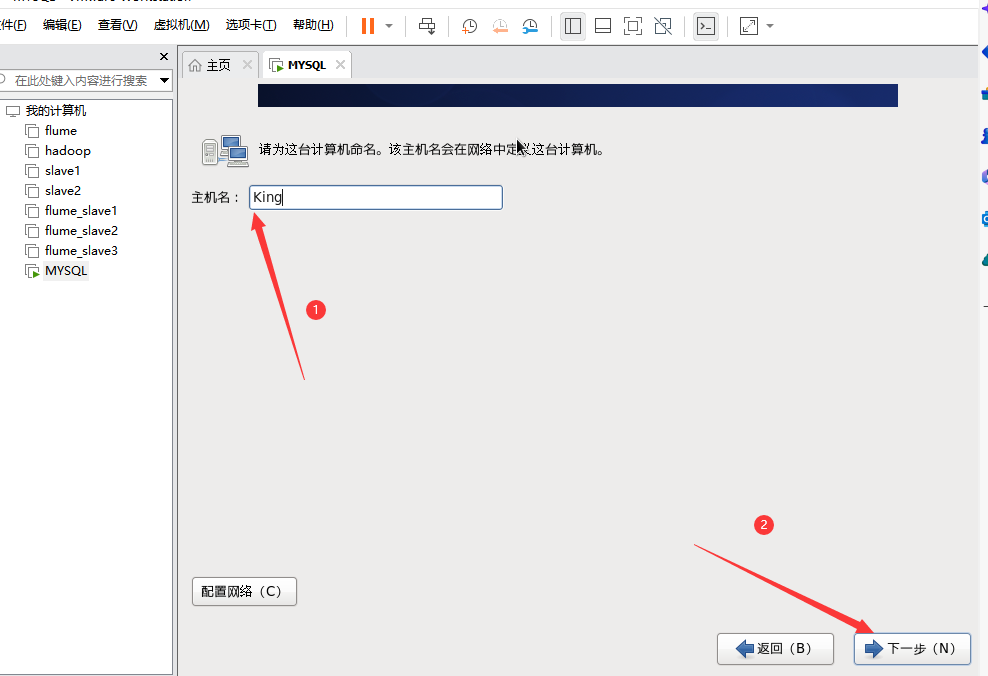
Task: Click the 主机名 hostname input field
Action: [376, 197]
